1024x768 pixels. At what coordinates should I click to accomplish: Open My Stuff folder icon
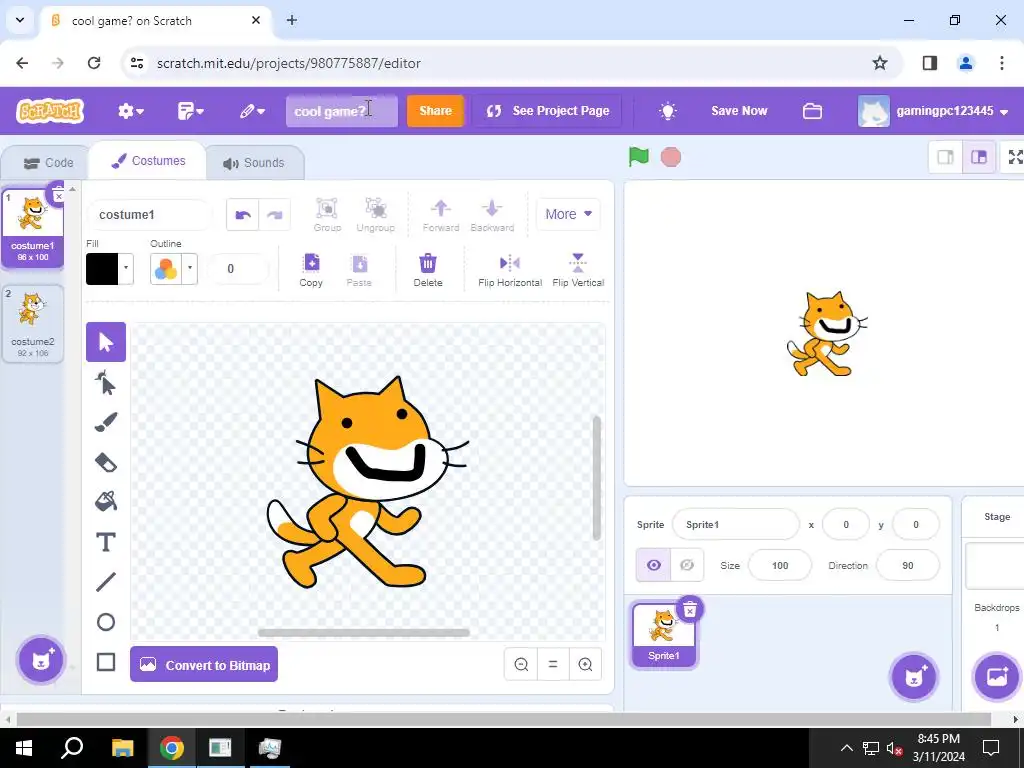tap(812, 111)
